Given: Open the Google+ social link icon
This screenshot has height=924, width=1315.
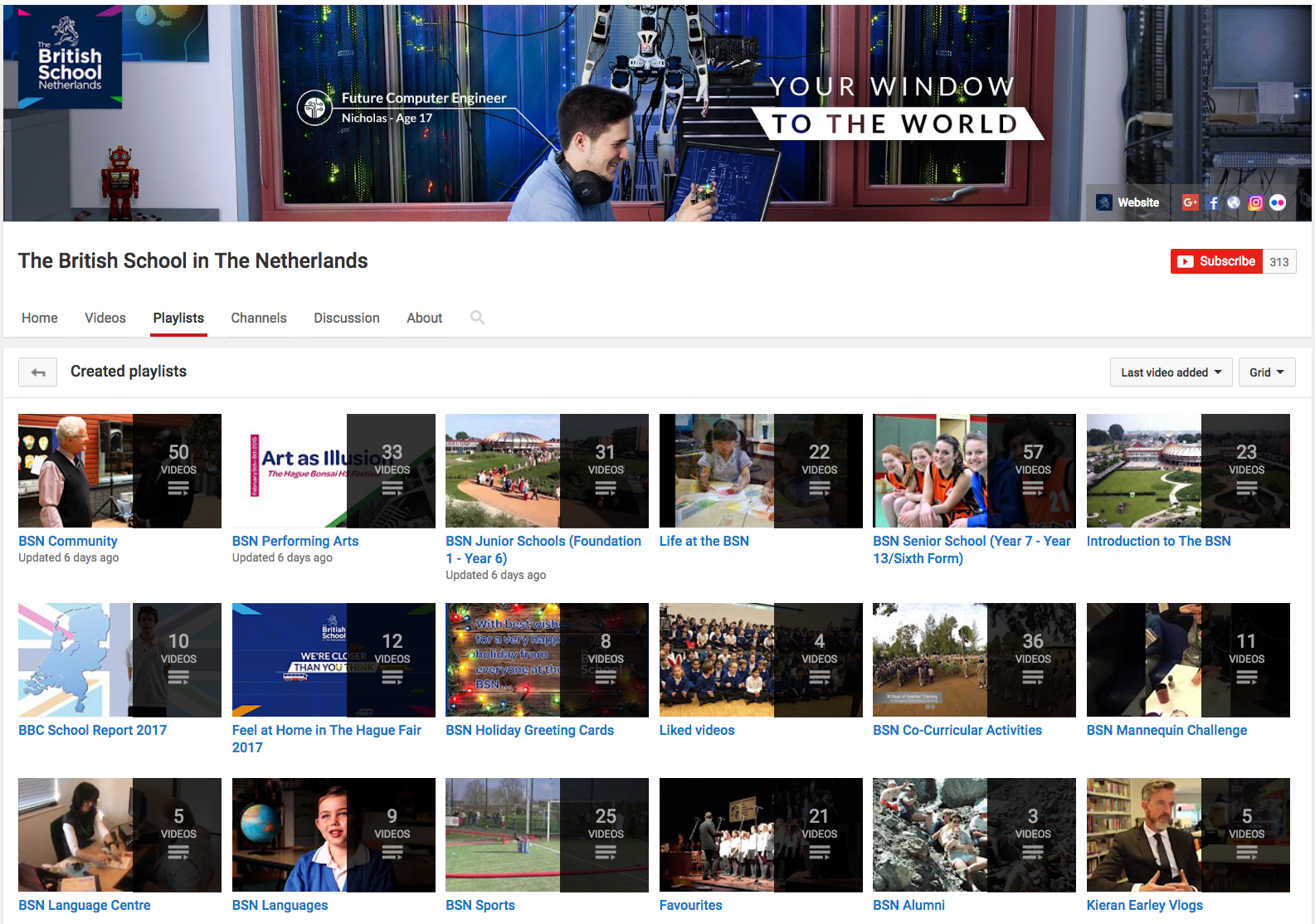Looking at the screenshot, I should tap(1190, 202).
